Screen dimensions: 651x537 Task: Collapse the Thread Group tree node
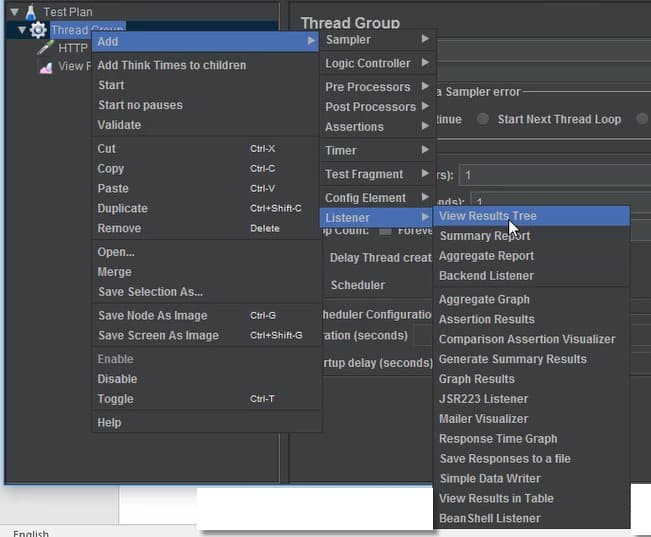[x=22, y=30]
